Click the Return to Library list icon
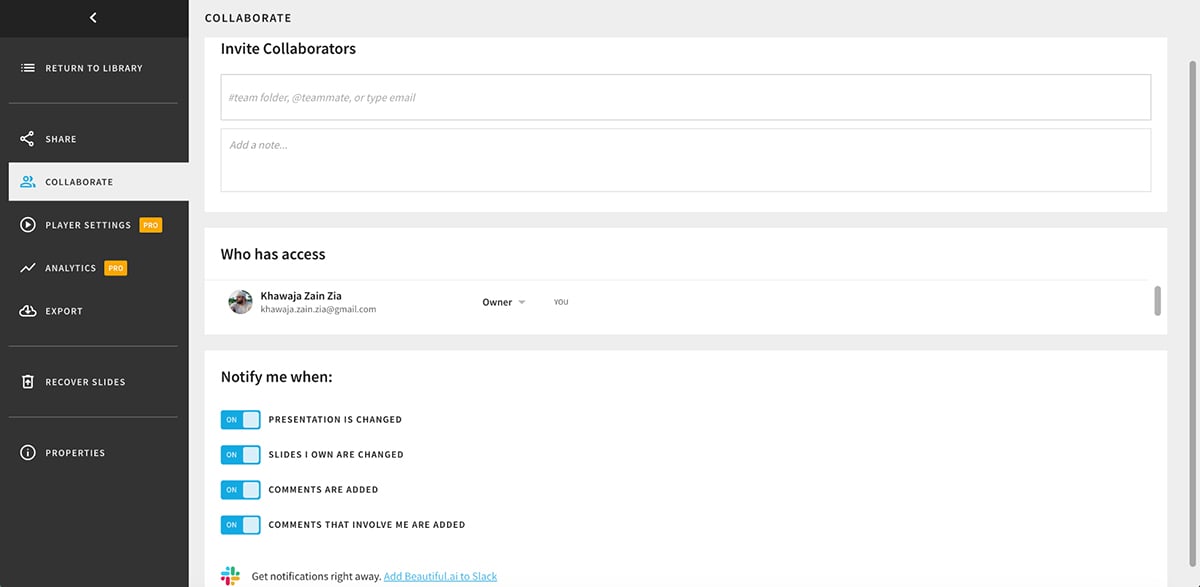 click(28, 68)
